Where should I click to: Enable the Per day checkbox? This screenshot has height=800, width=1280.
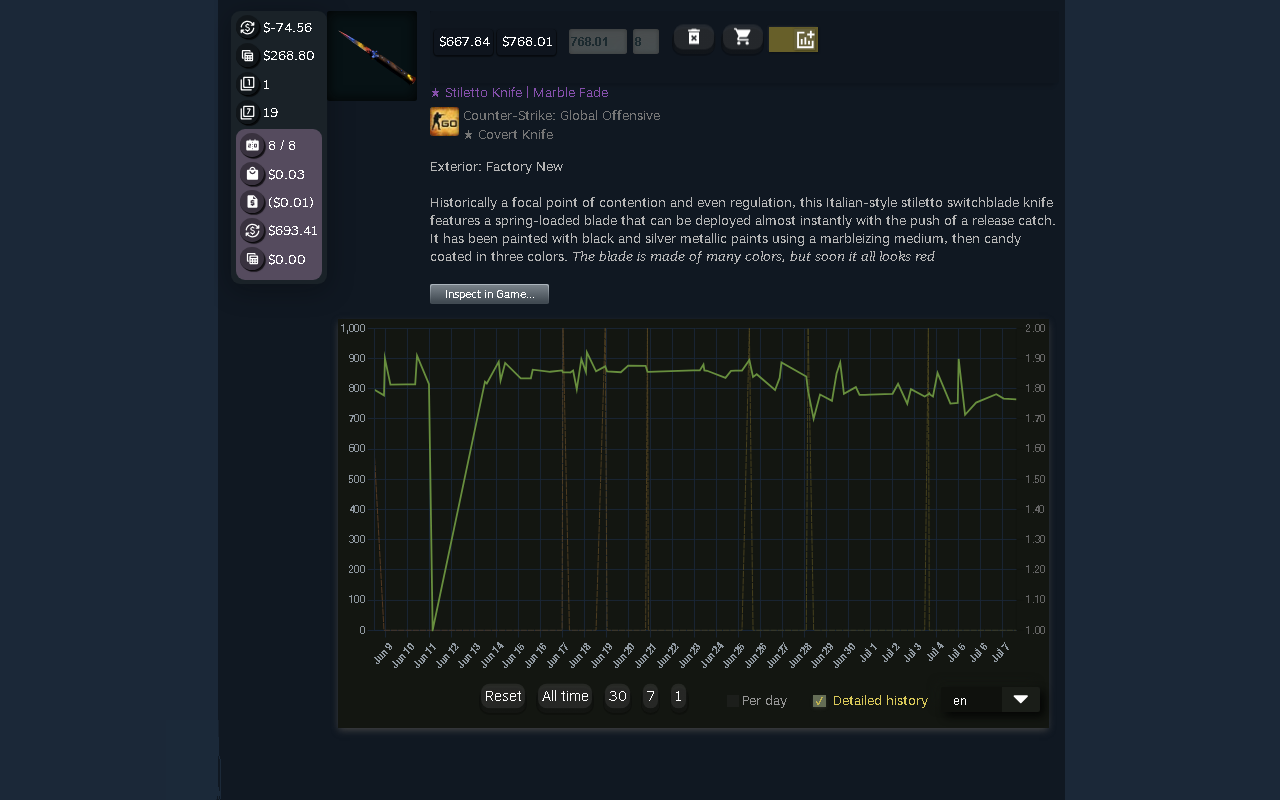[733, 701]
